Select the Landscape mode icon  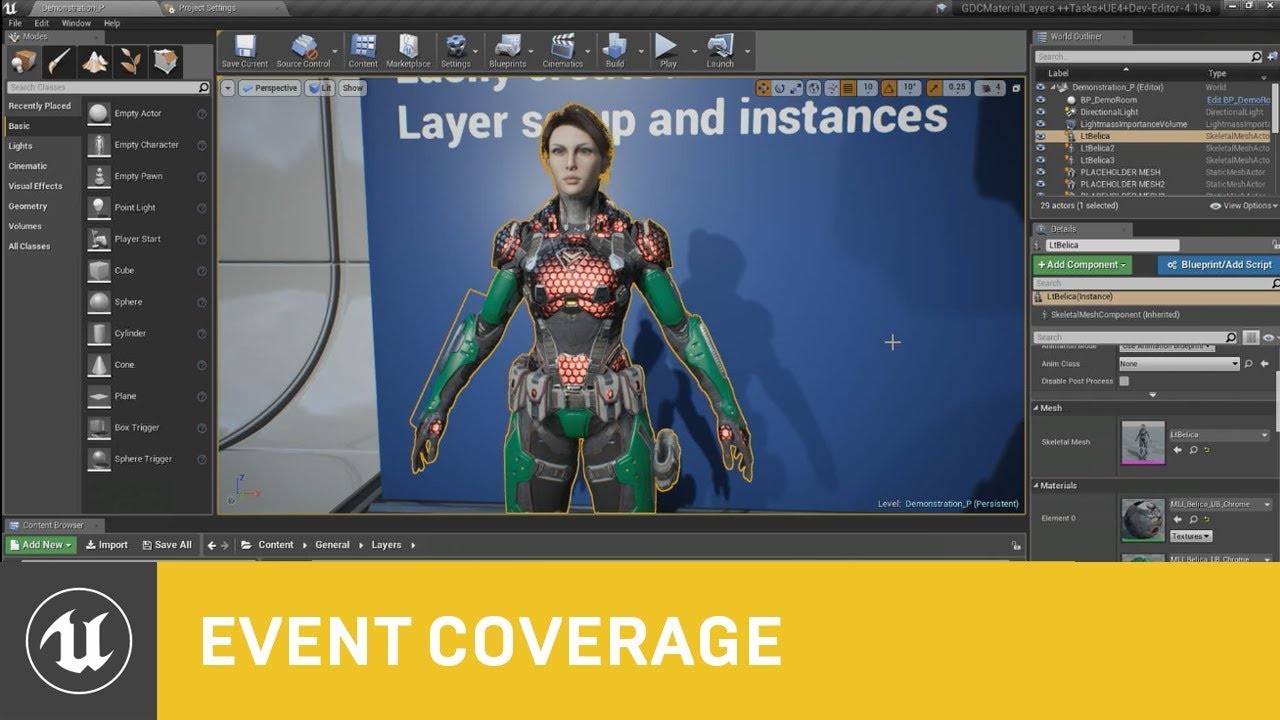pos(95,61)
